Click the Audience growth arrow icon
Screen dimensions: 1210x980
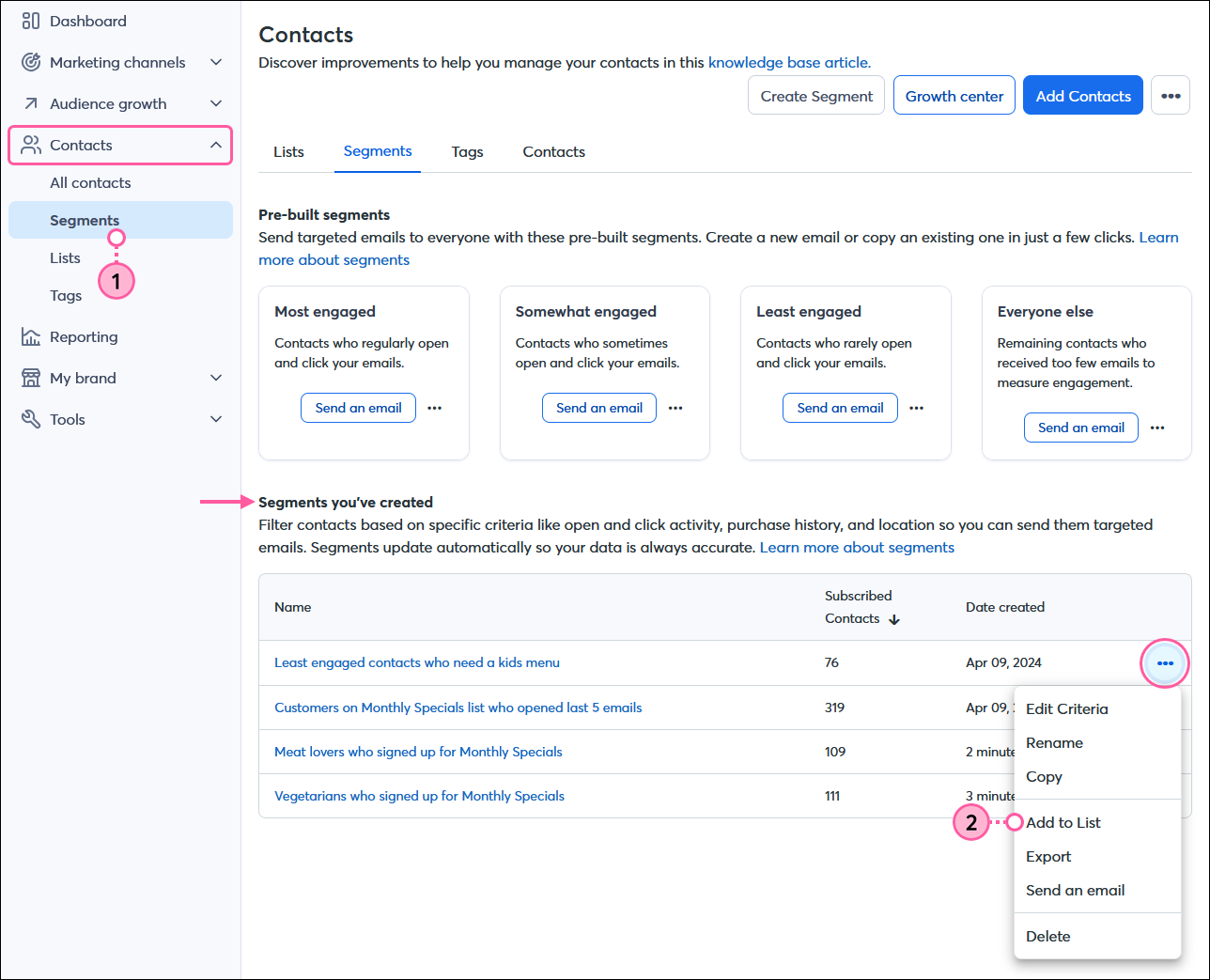click(x=31, y=103)
